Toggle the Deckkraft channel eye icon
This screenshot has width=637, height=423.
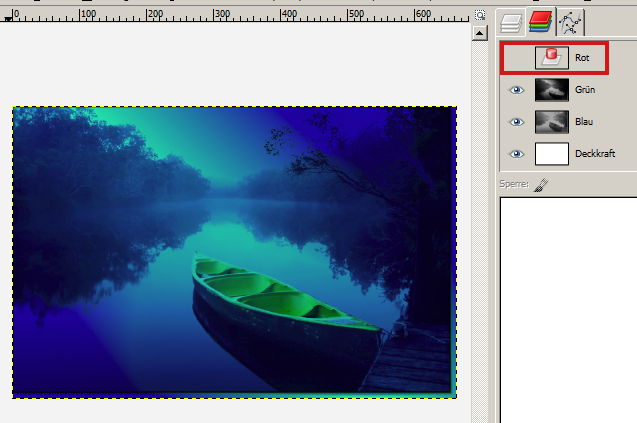click(x=517, y=154)
